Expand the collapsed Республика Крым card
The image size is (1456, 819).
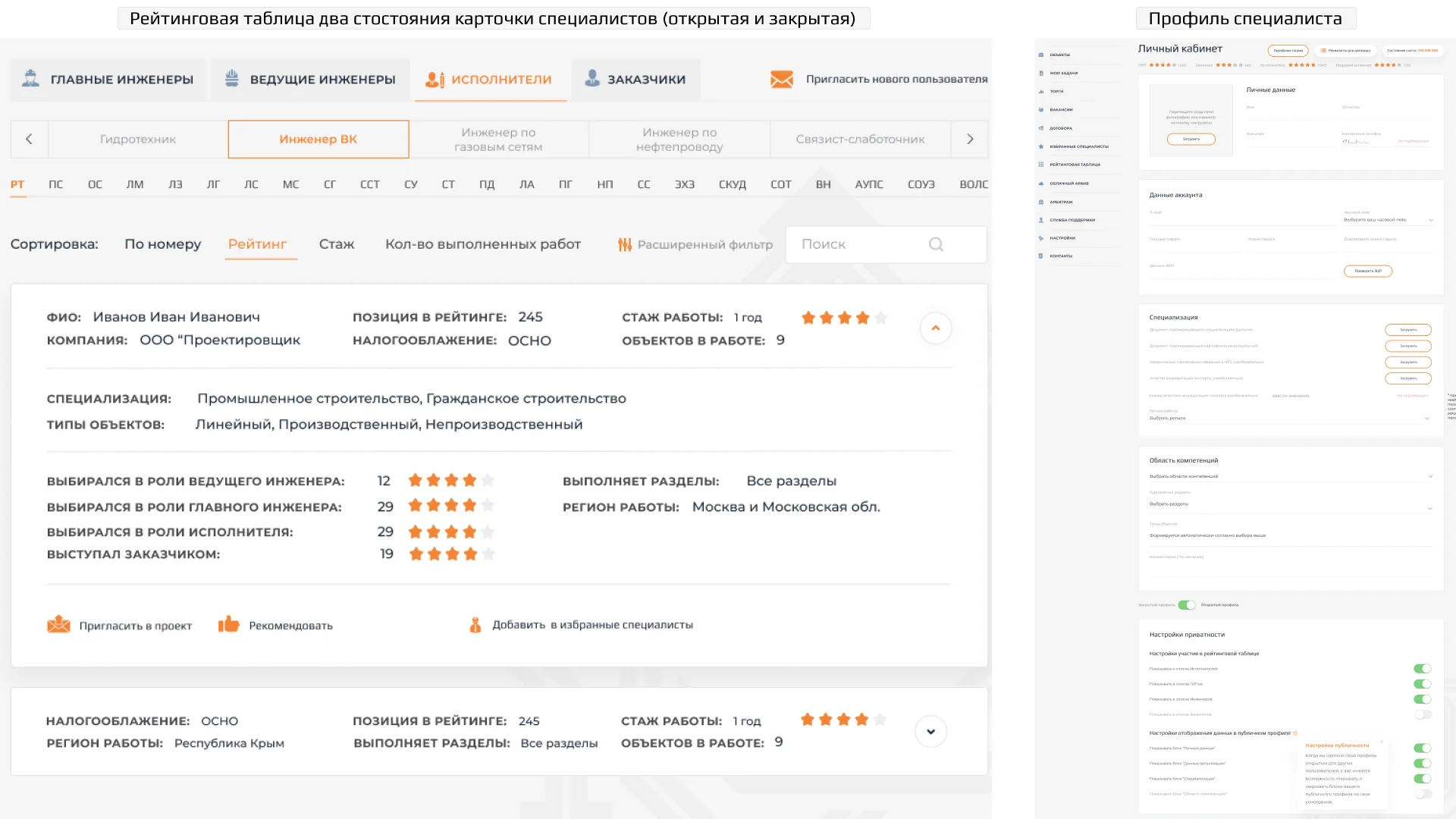point(930,731)
